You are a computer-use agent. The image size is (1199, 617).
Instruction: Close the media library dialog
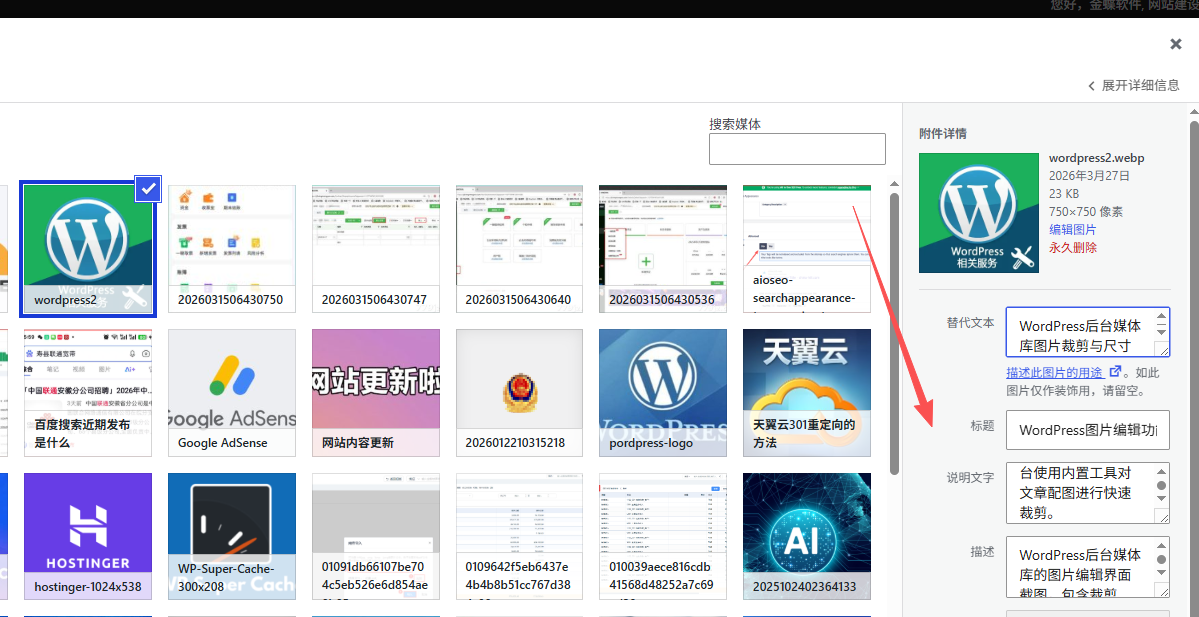point(1176,44)
